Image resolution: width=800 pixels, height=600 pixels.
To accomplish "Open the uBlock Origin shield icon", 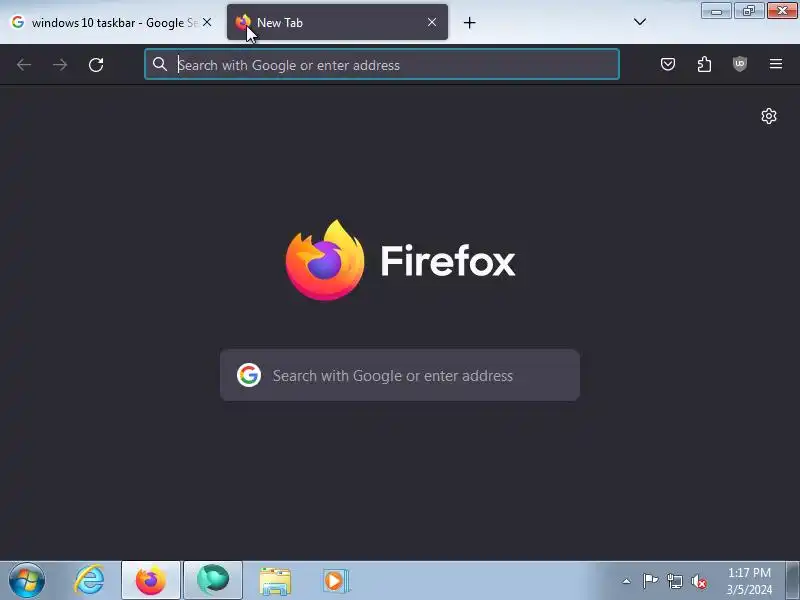I will coord(740,64).
